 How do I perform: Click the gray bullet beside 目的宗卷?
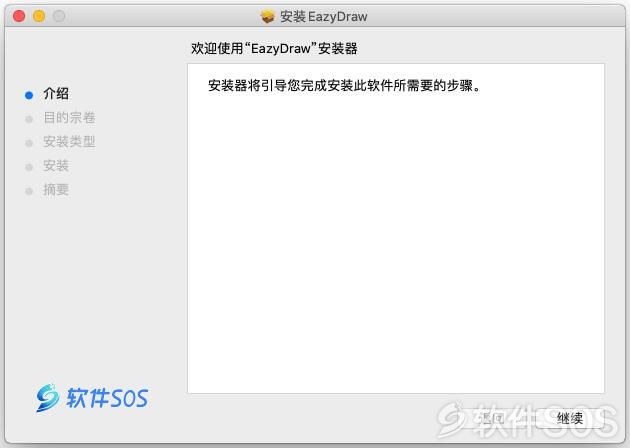[x=29, y=119]
